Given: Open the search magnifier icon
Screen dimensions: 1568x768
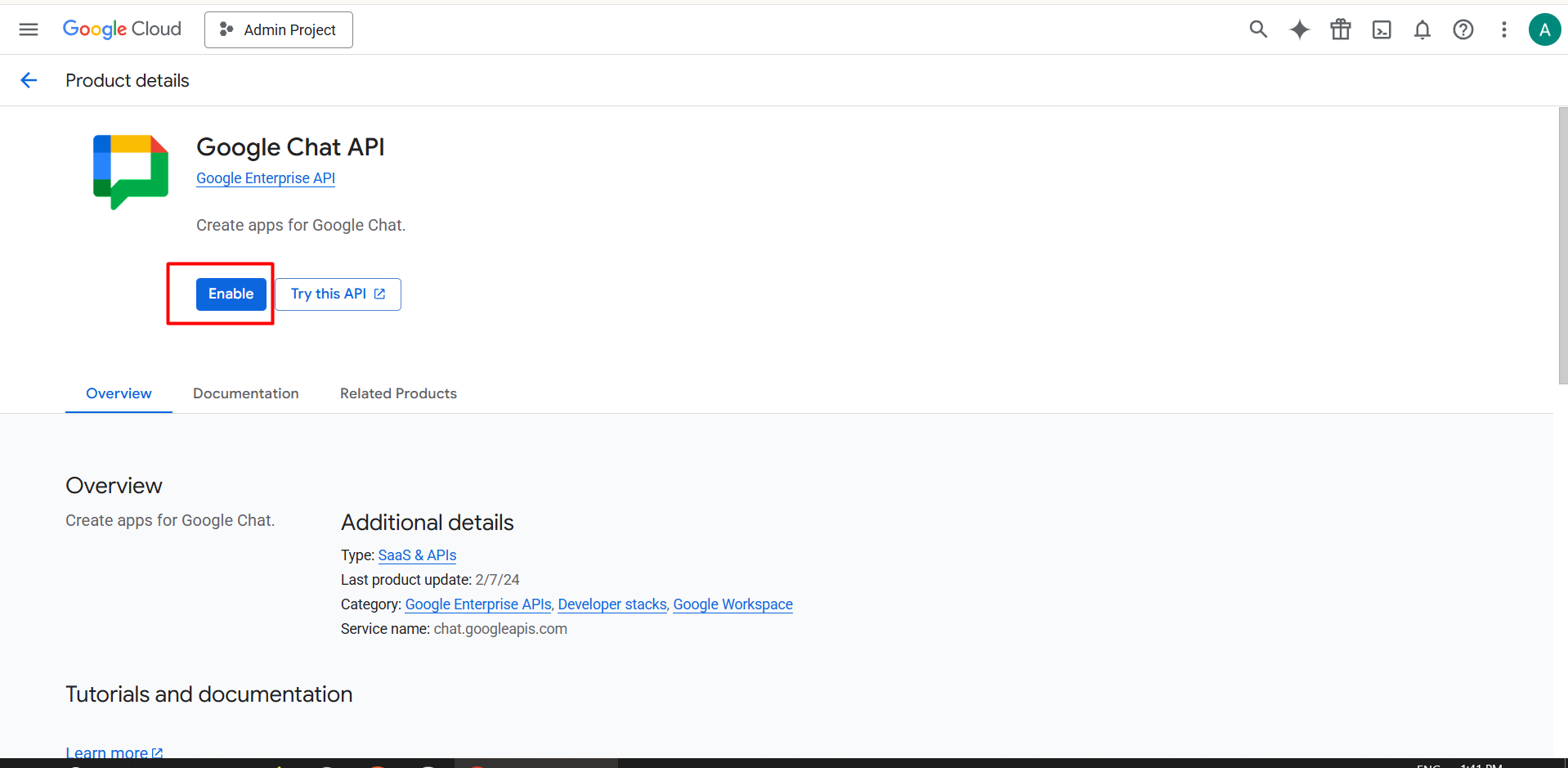Looking at the screenshot, I should 1258,29.
